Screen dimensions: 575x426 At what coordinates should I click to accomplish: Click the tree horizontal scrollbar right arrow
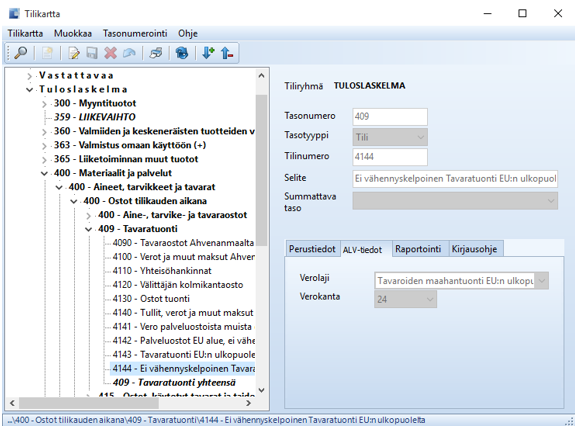248,403
